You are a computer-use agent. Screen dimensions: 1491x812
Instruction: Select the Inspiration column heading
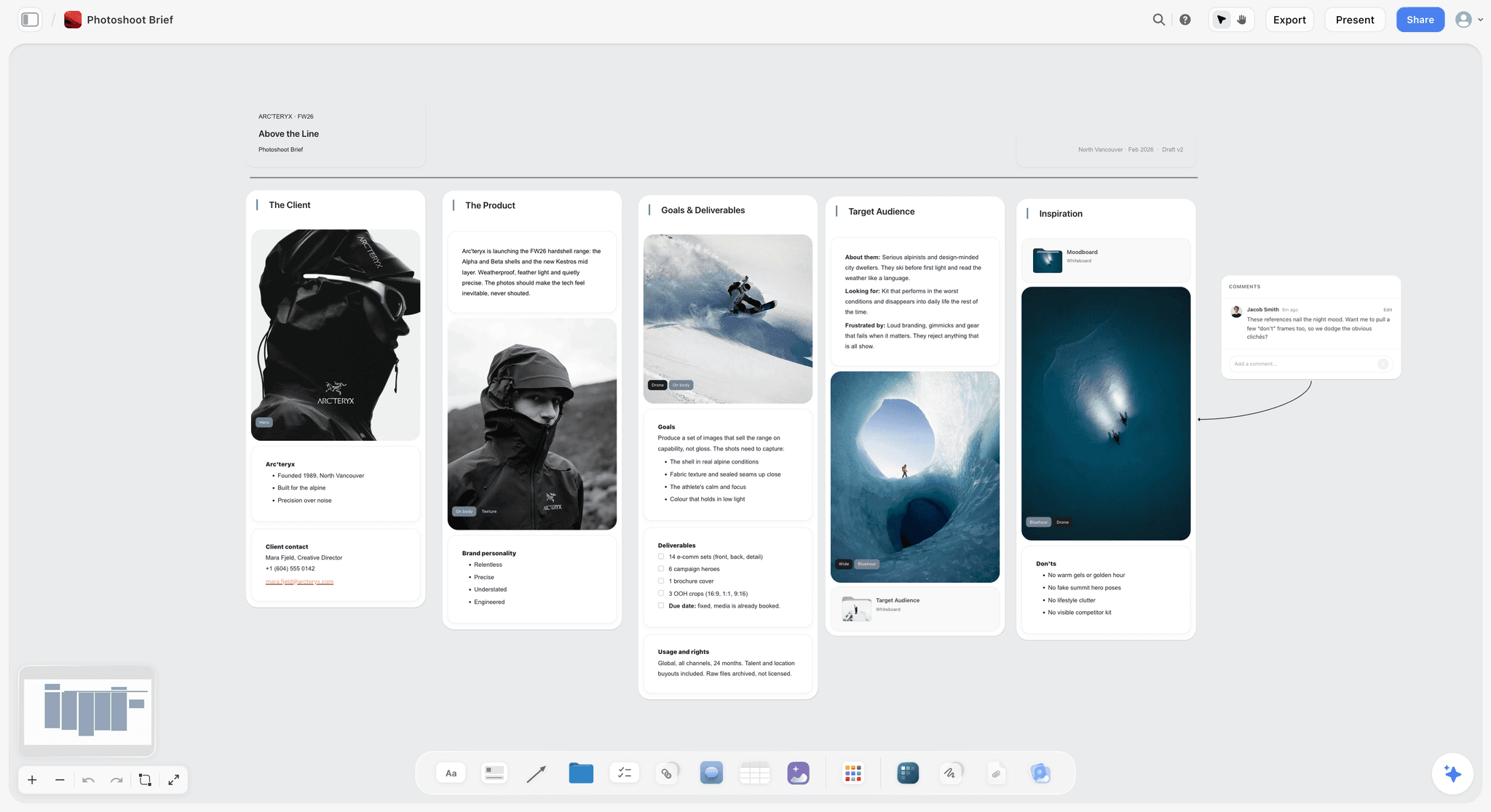coord(1061,214)
